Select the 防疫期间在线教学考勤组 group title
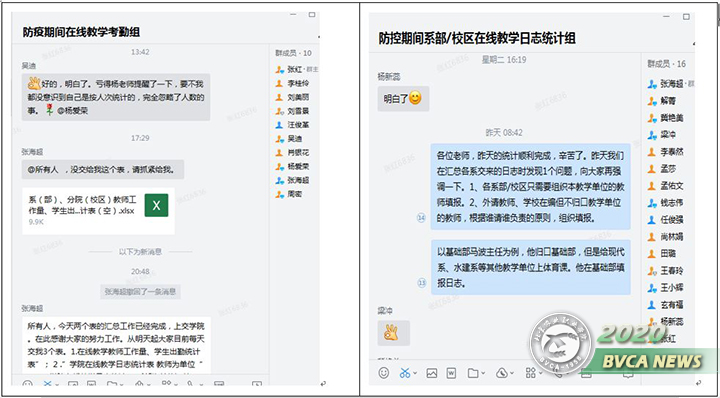 coord(81,32)
